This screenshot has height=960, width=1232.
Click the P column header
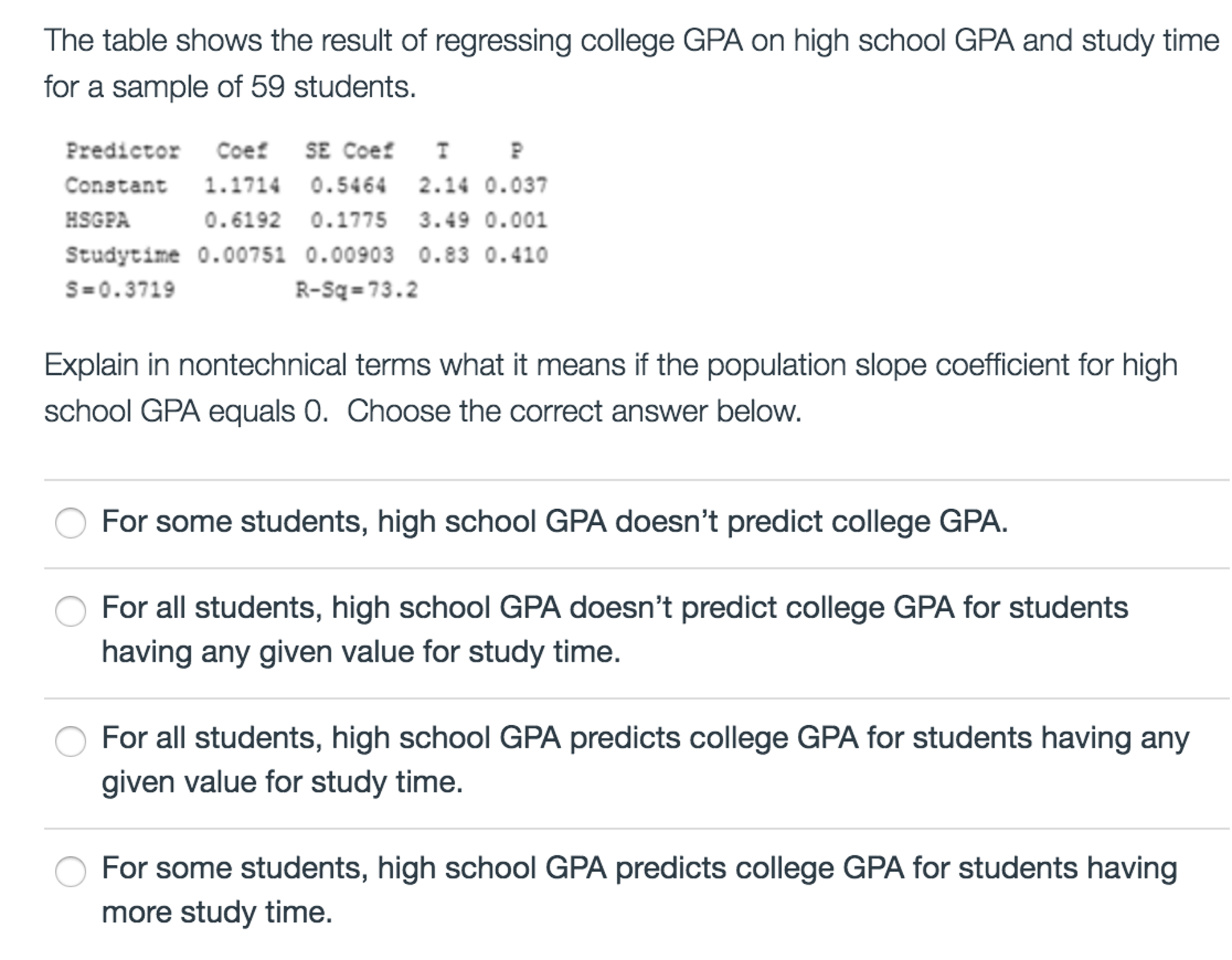(515, 151)
